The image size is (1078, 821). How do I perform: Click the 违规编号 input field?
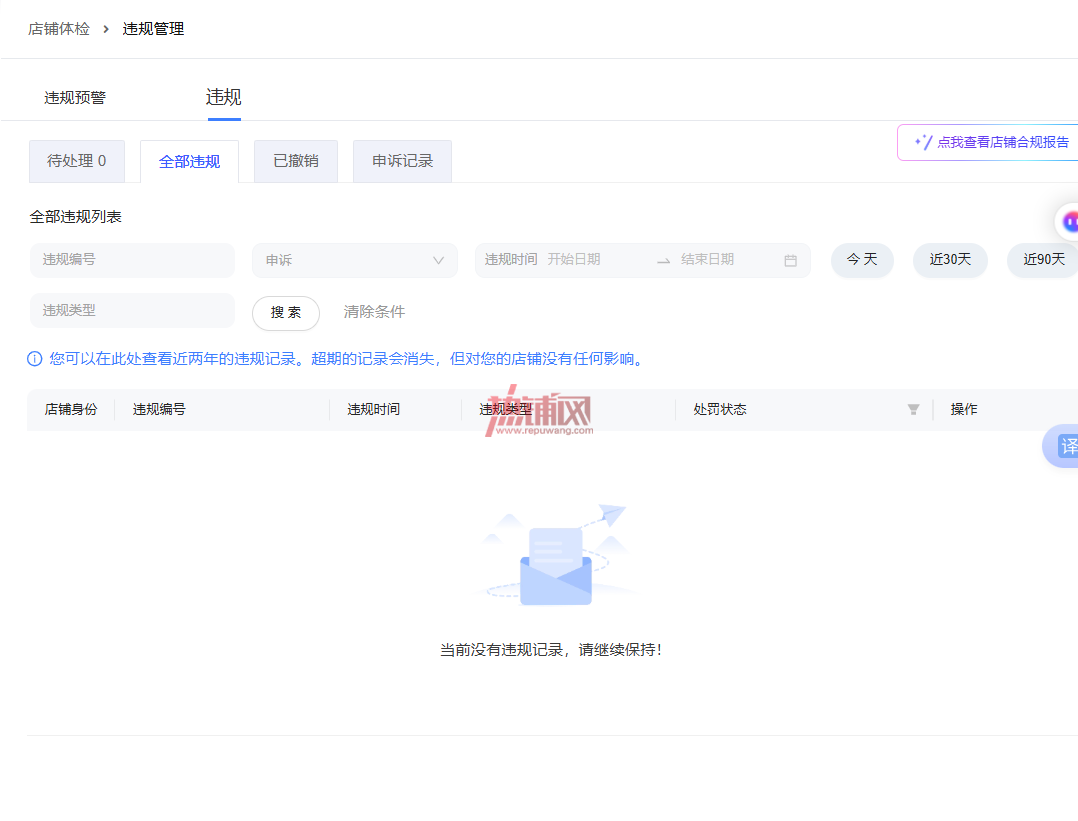click(x=133, y=260)
